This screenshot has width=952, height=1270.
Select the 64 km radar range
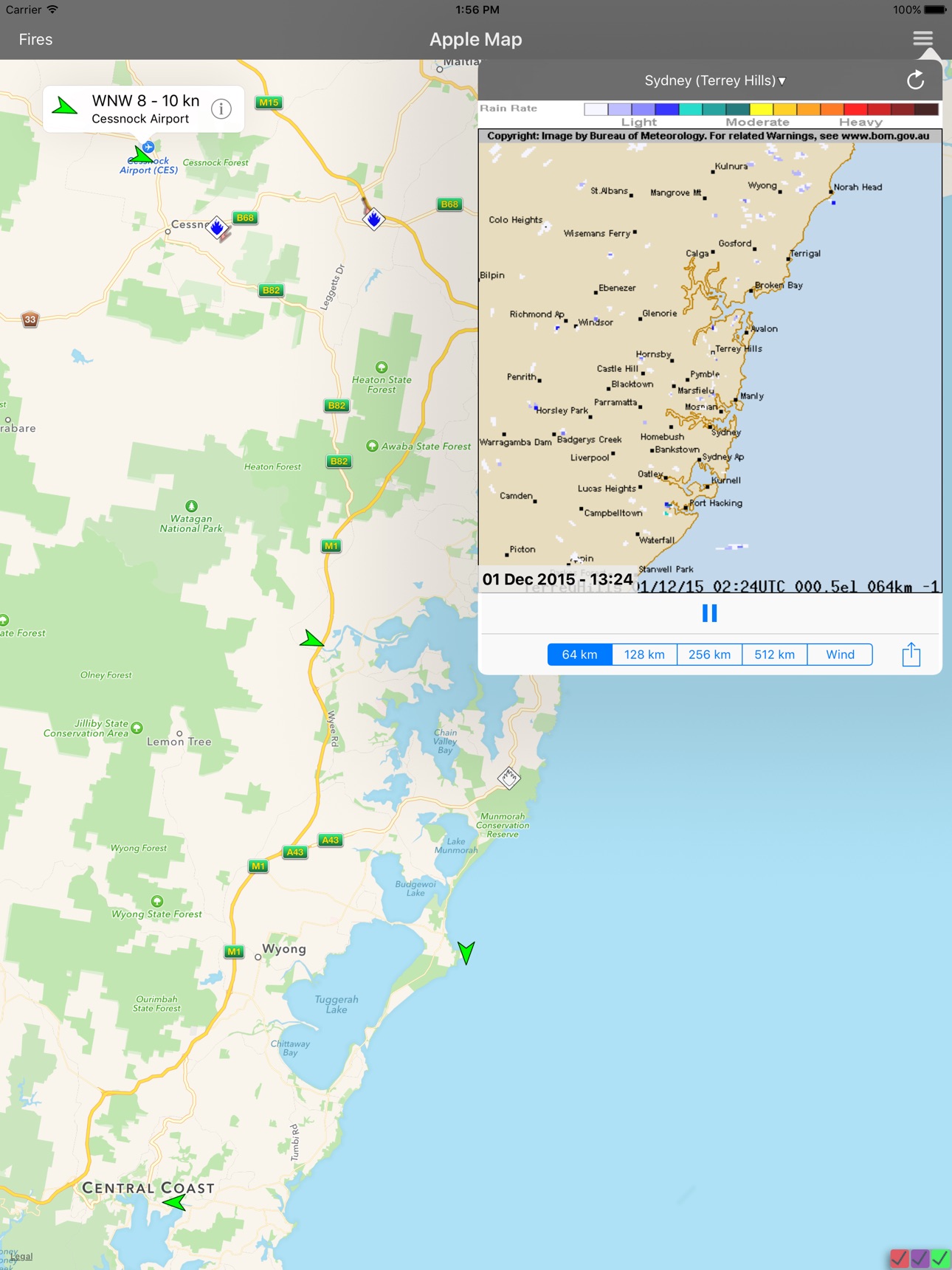click(580, 655)
